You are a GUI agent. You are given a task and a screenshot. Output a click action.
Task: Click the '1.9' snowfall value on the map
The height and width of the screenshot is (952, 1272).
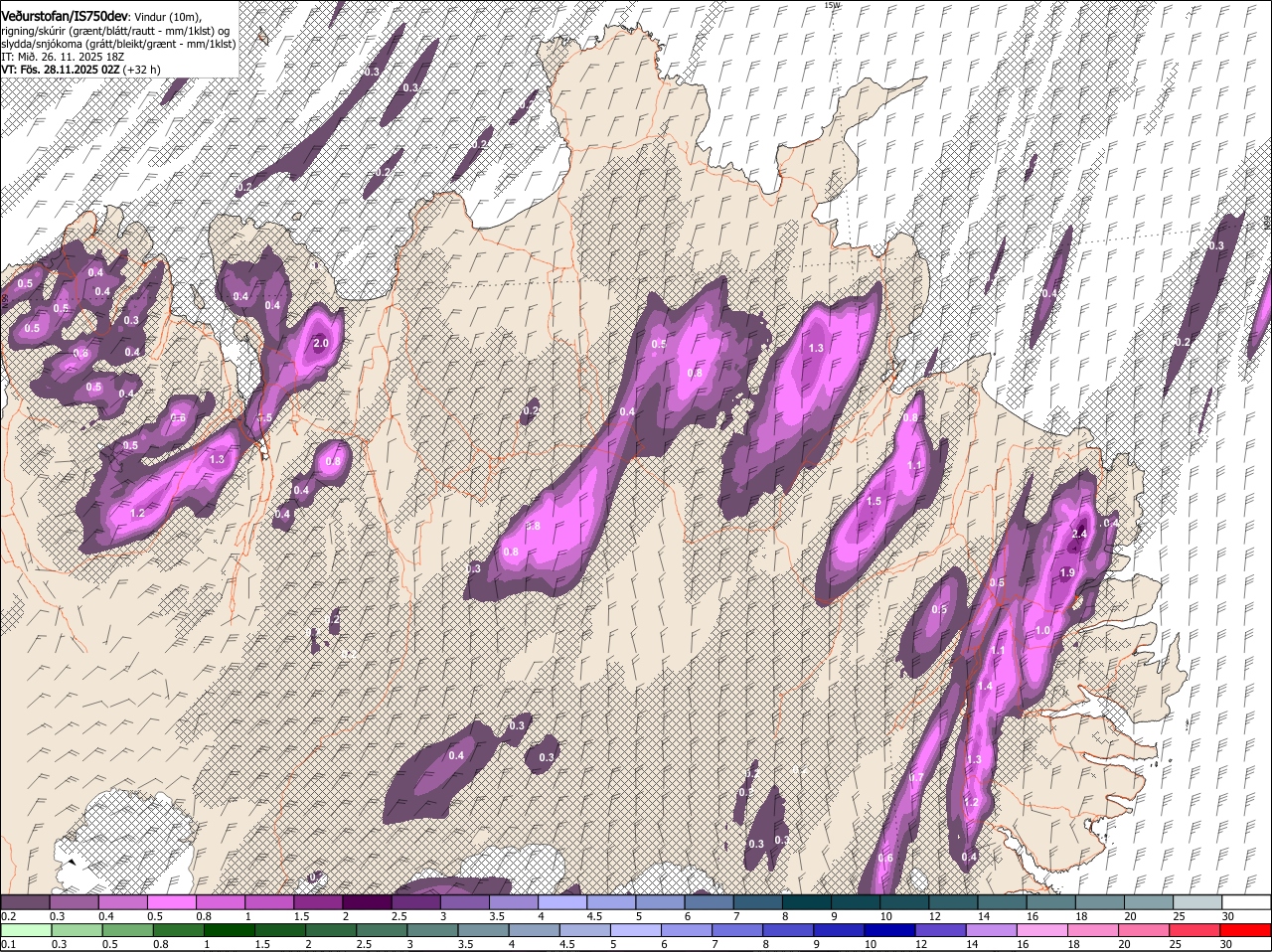tap(1067, 573)
